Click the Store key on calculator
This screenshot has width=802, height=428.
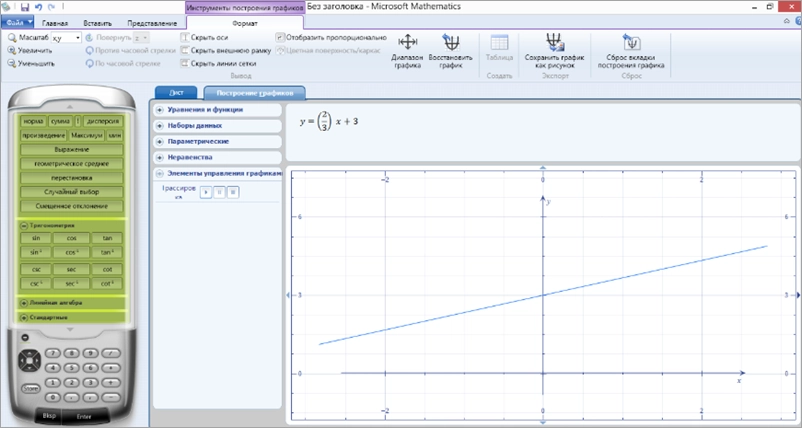coord(30,389)
